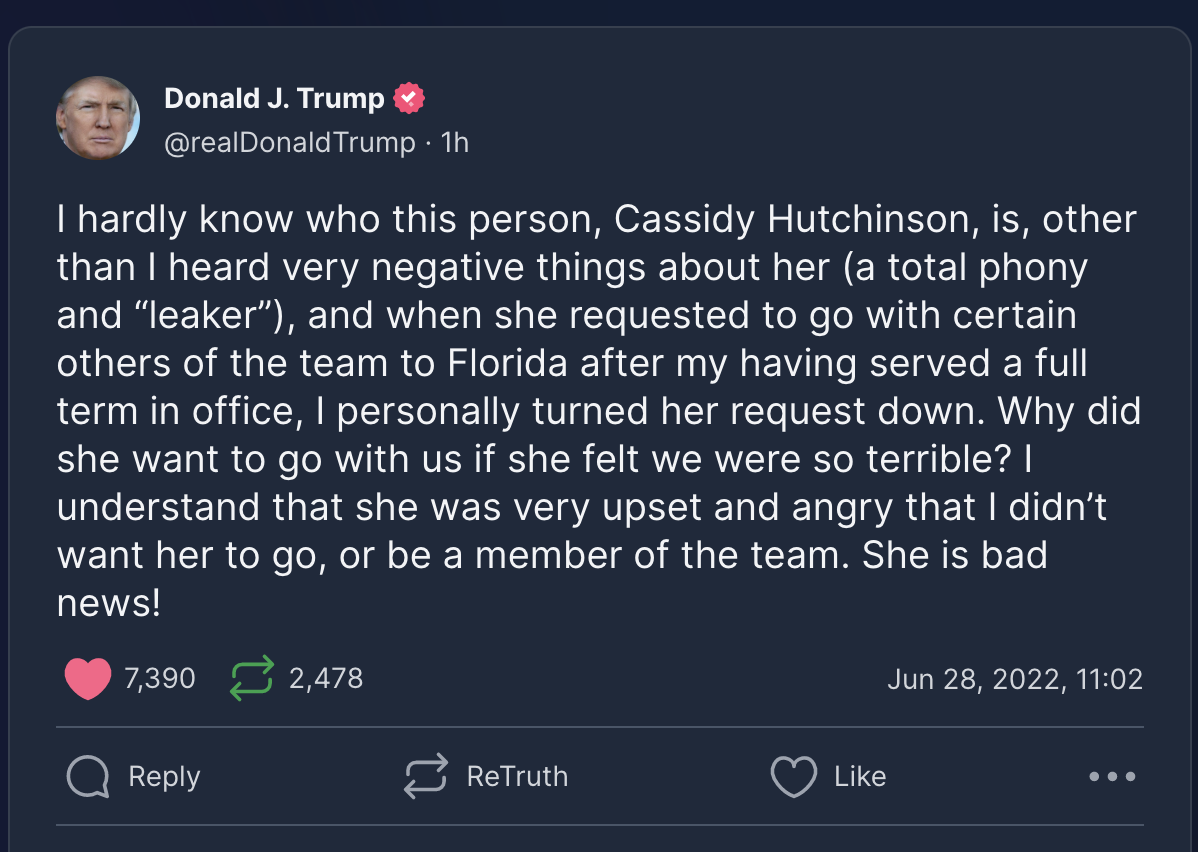Click the Like text label

[x=860, y=776]
